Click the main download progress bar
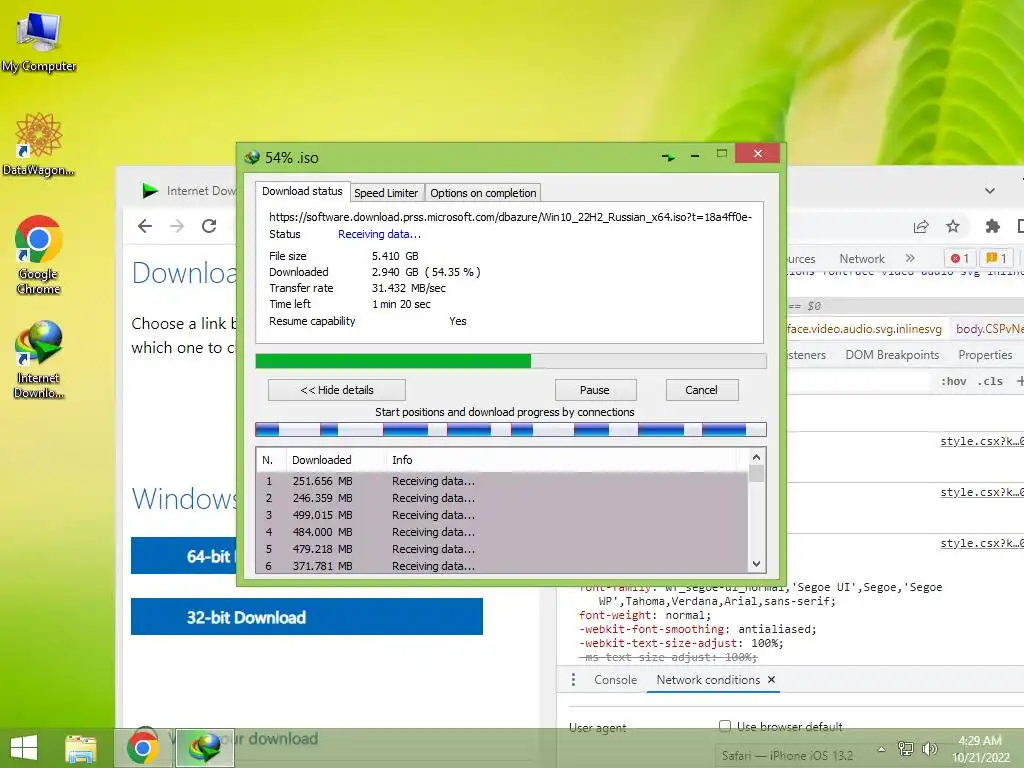The height and width of the screenshot is (768, 1024). click(511, 360)
